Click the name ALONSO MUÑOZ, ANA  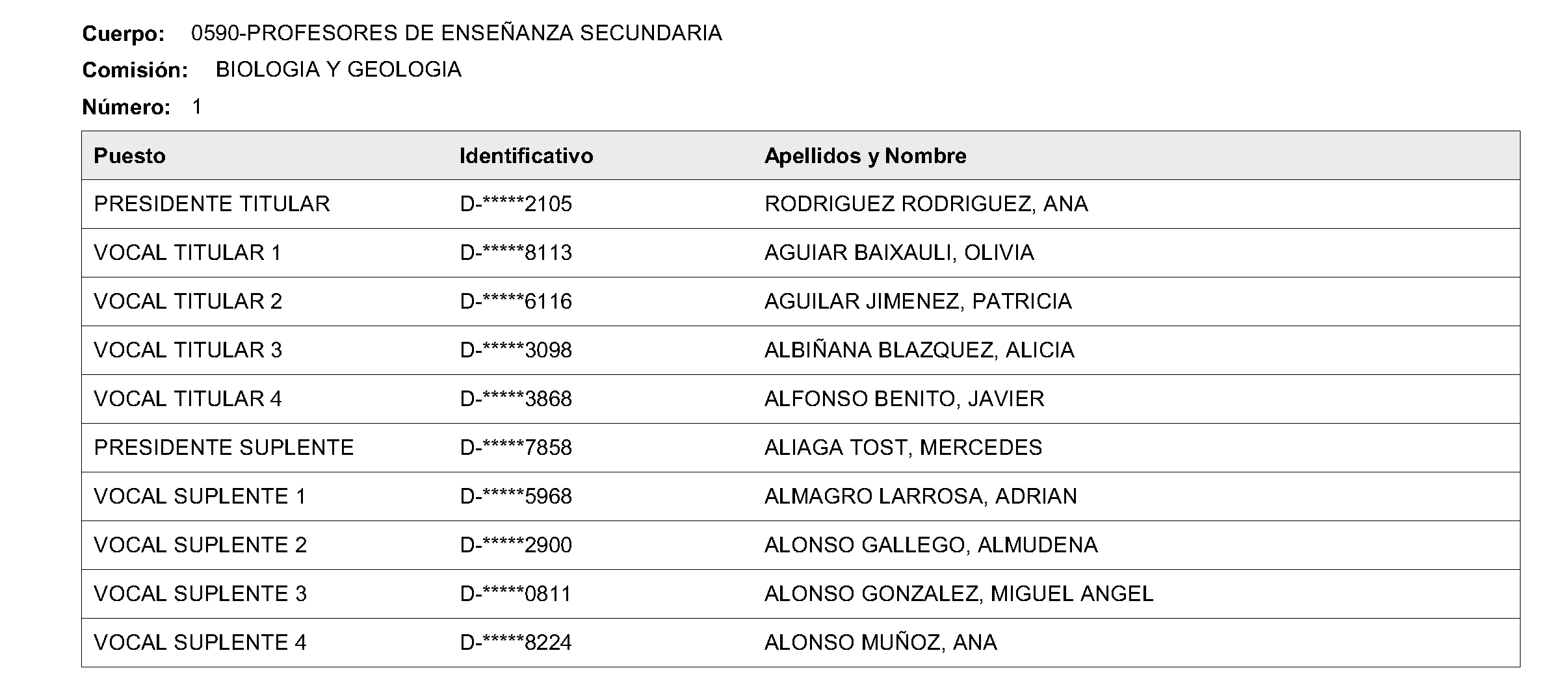[x=881, y=643]
